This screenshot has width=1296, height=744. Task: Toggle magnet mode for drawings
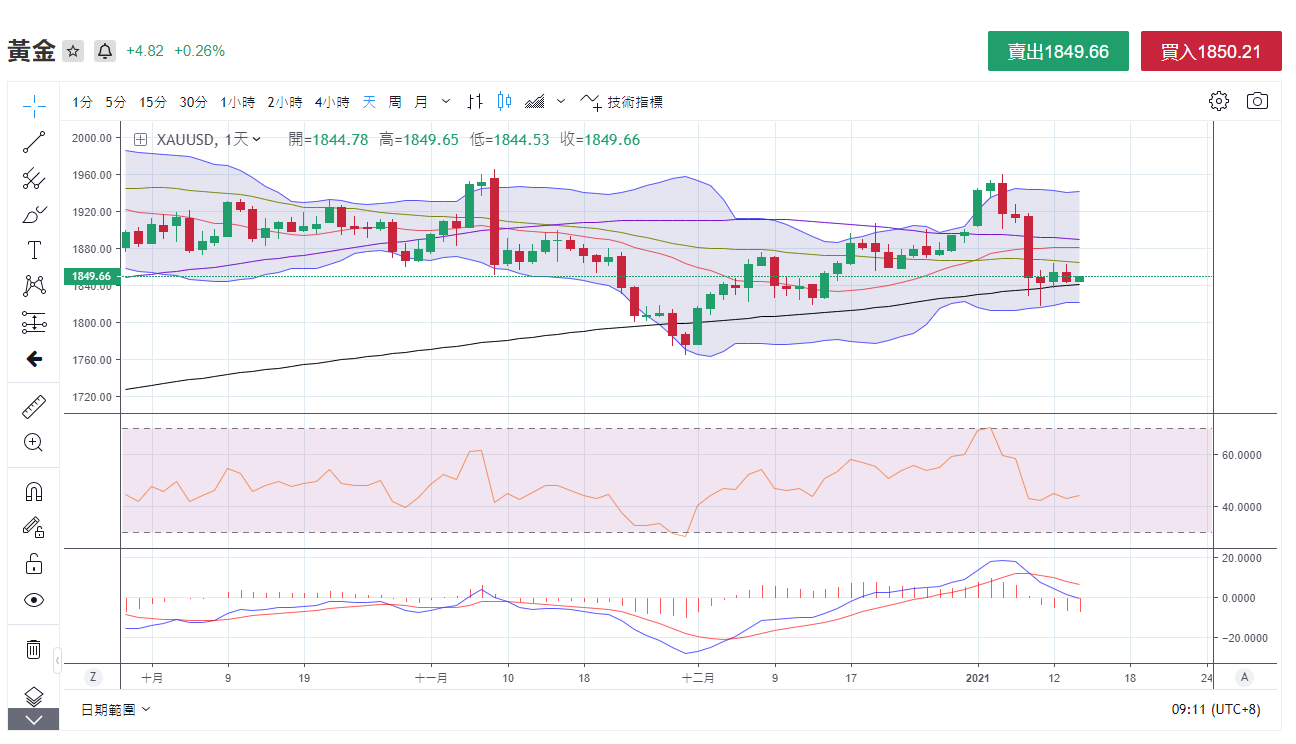click(34, 492)
